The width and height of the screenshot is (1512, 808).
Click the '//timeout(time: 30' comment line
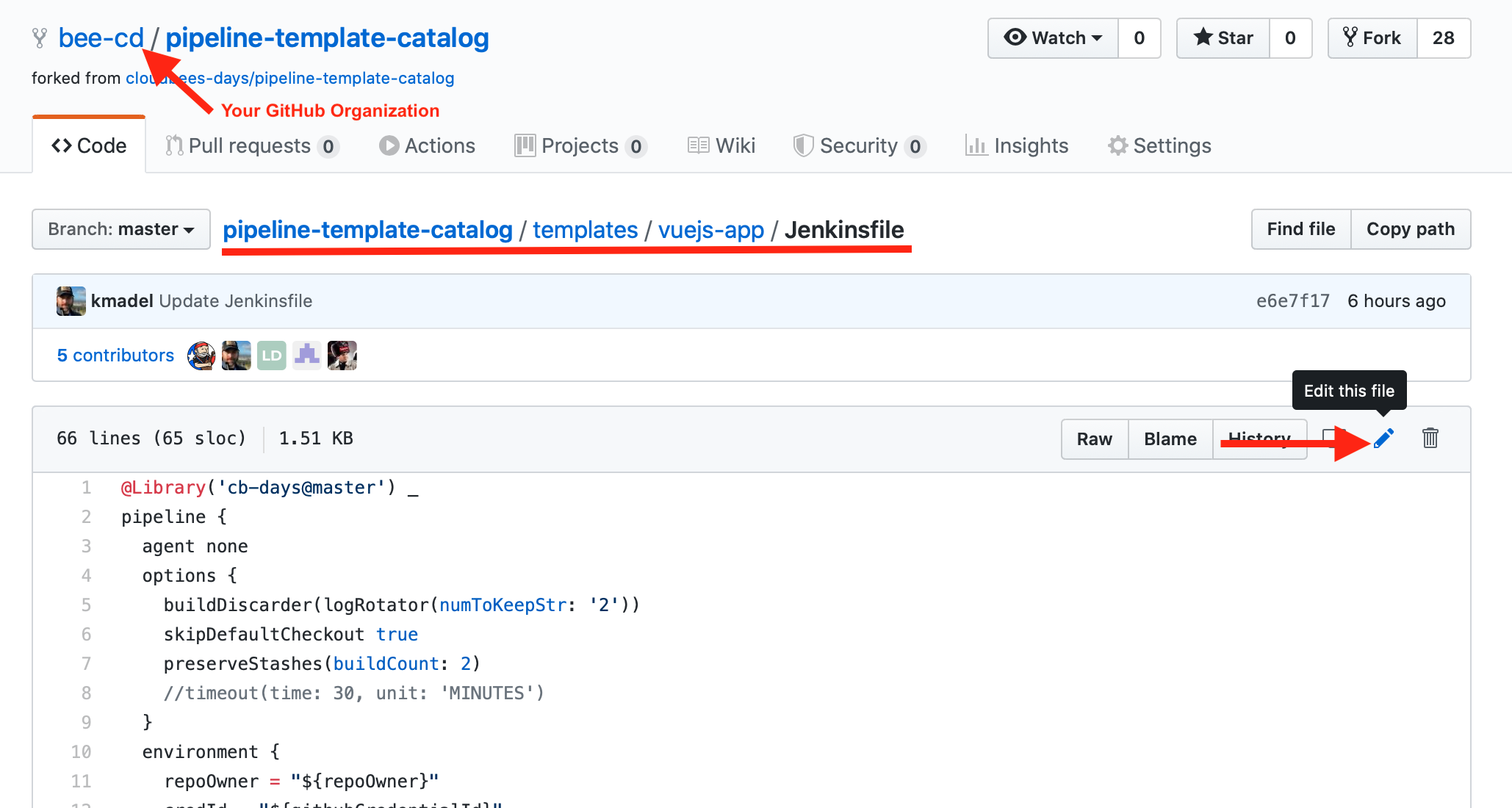(x=354, y=693)
